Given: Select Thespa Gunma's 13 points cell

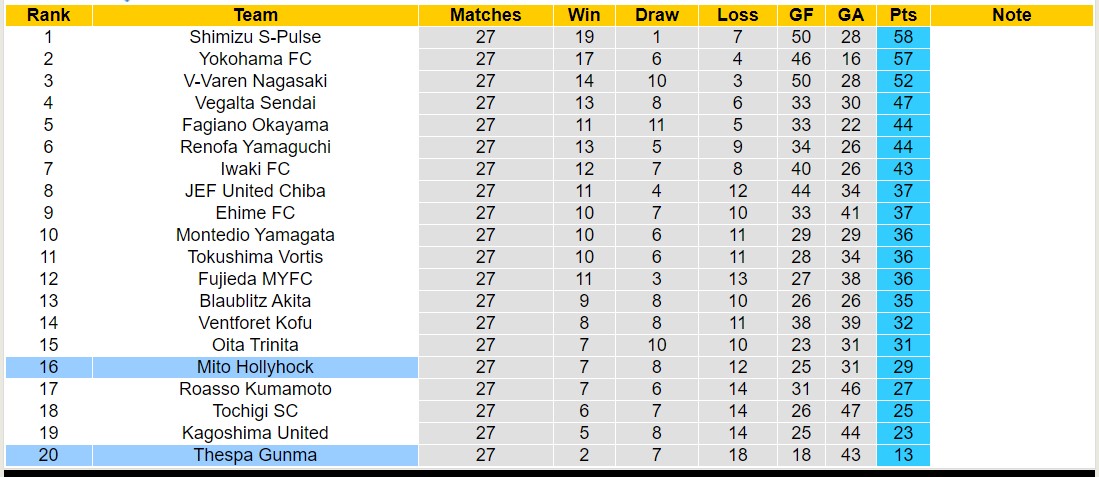Looking at the screenshot, I should coord(903,455).
